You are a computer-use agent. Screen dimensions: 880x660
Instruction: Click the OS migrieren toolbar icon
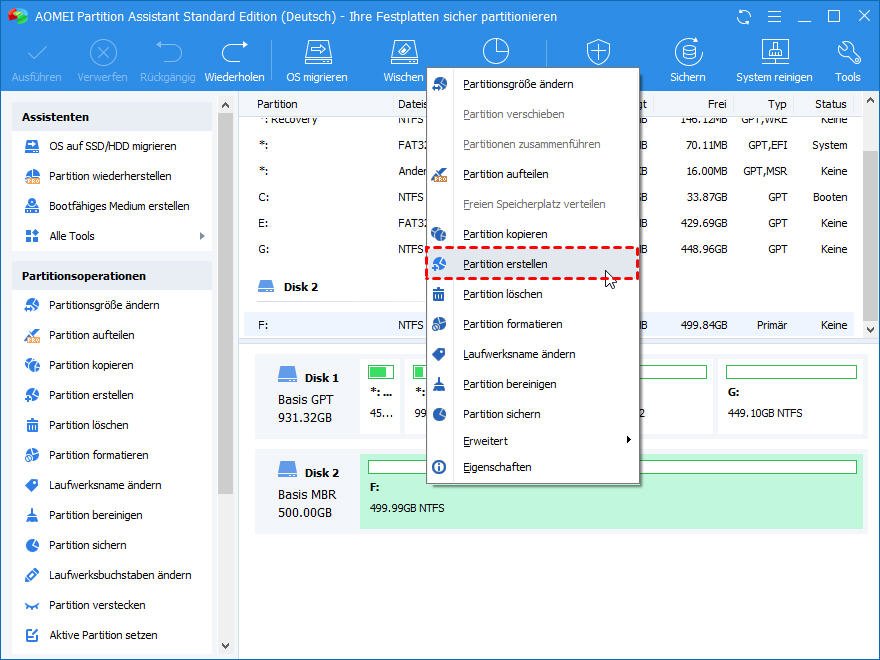[317, 60]
